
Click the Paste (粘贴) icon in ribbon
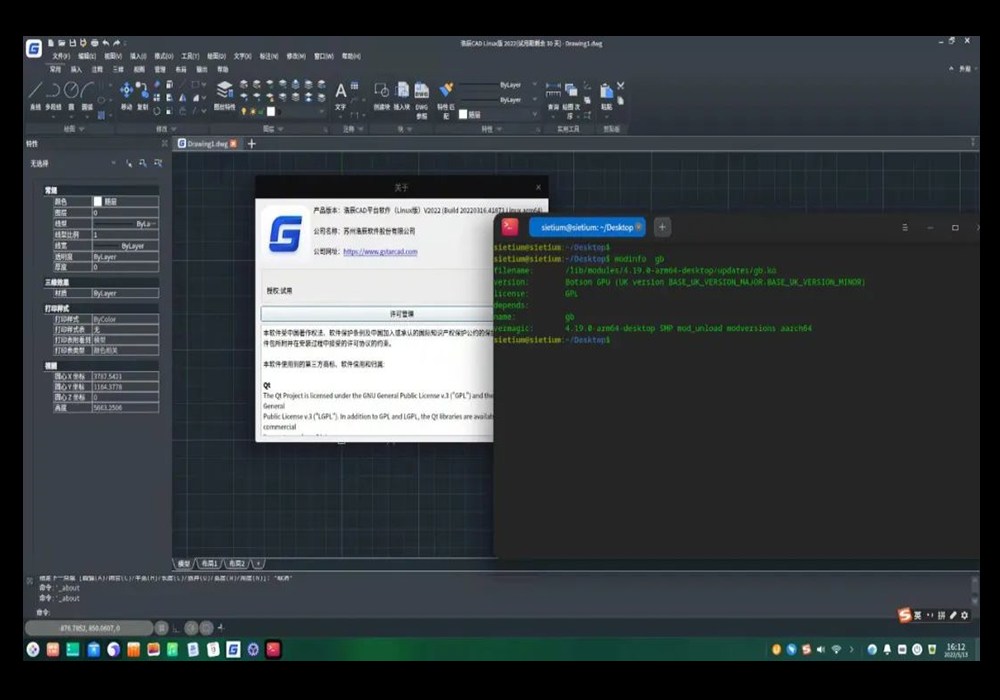[606, 93]
